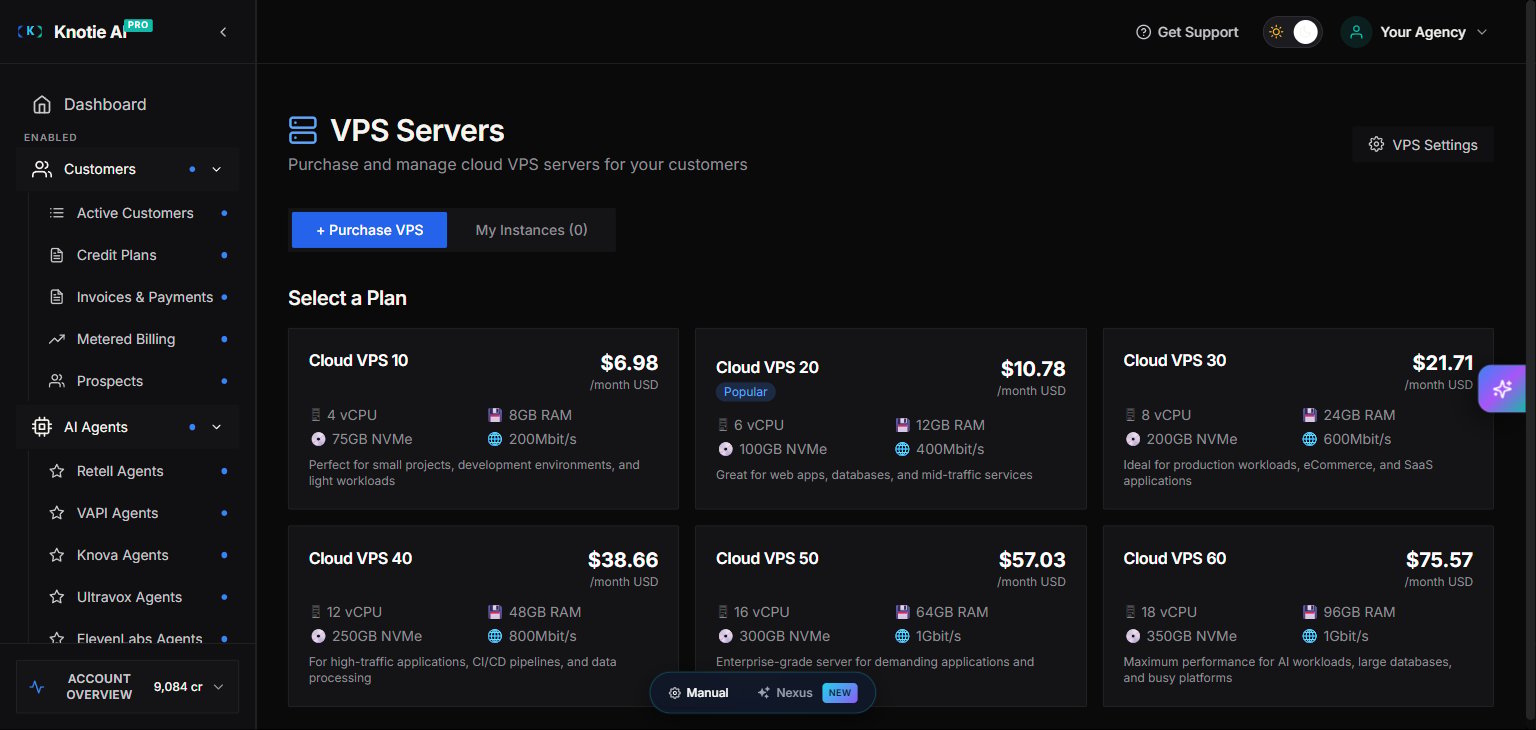Switch to Manual mode in bottom bar
The height and width of the screenshot is (730, 1536).
coord(699,693)
